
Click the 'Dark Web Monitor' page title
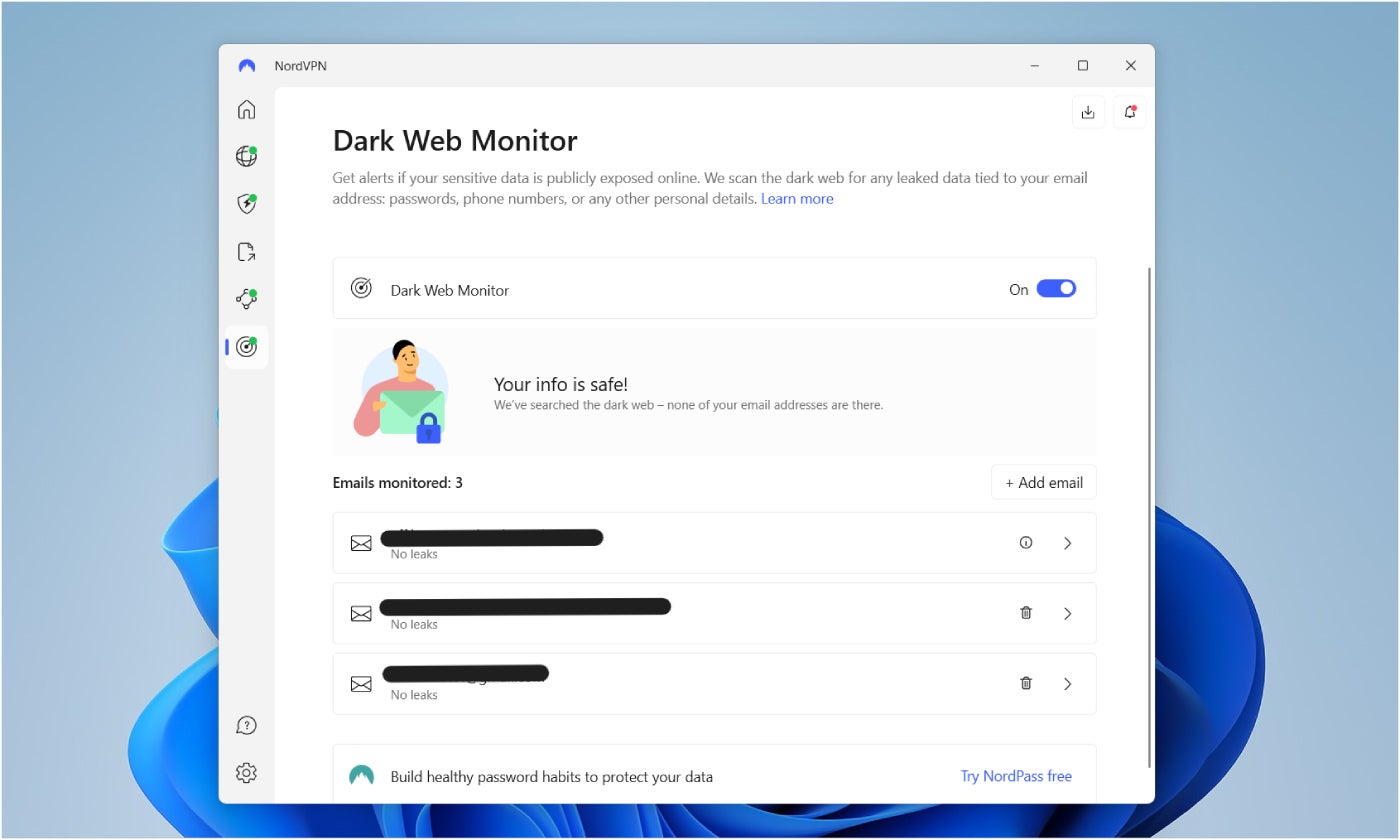click(x=455, y=140)
